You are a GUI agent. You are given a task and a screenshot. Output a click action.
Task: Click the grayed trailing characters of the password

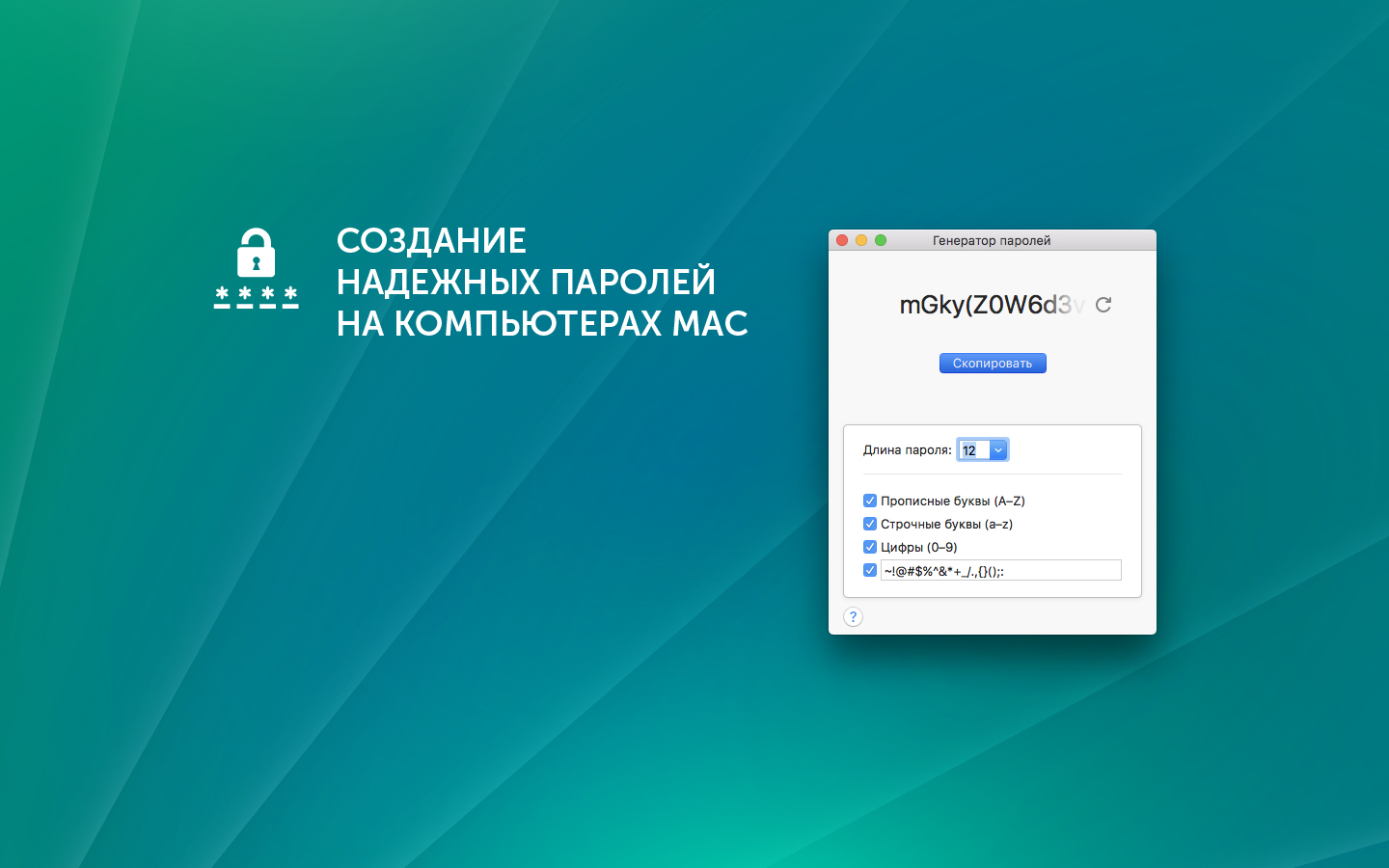click(x=1073, y=304)
